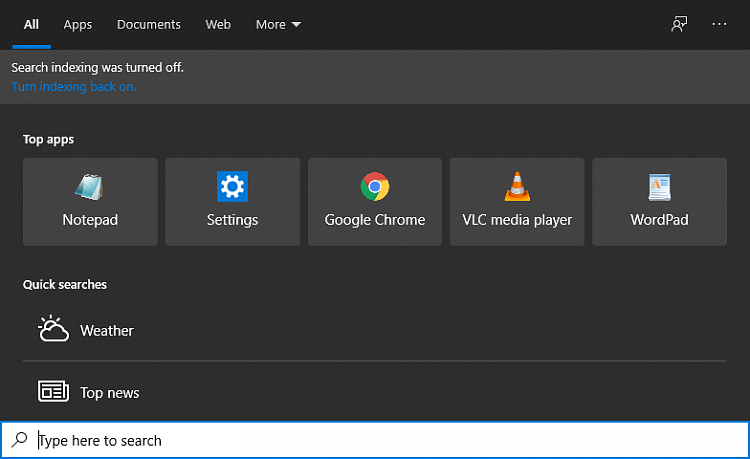The height and width of the screenshot is (459, 750).
Task: Click the Top news newspaper icon
Action: pyautogui.click(x=53, y=392)
